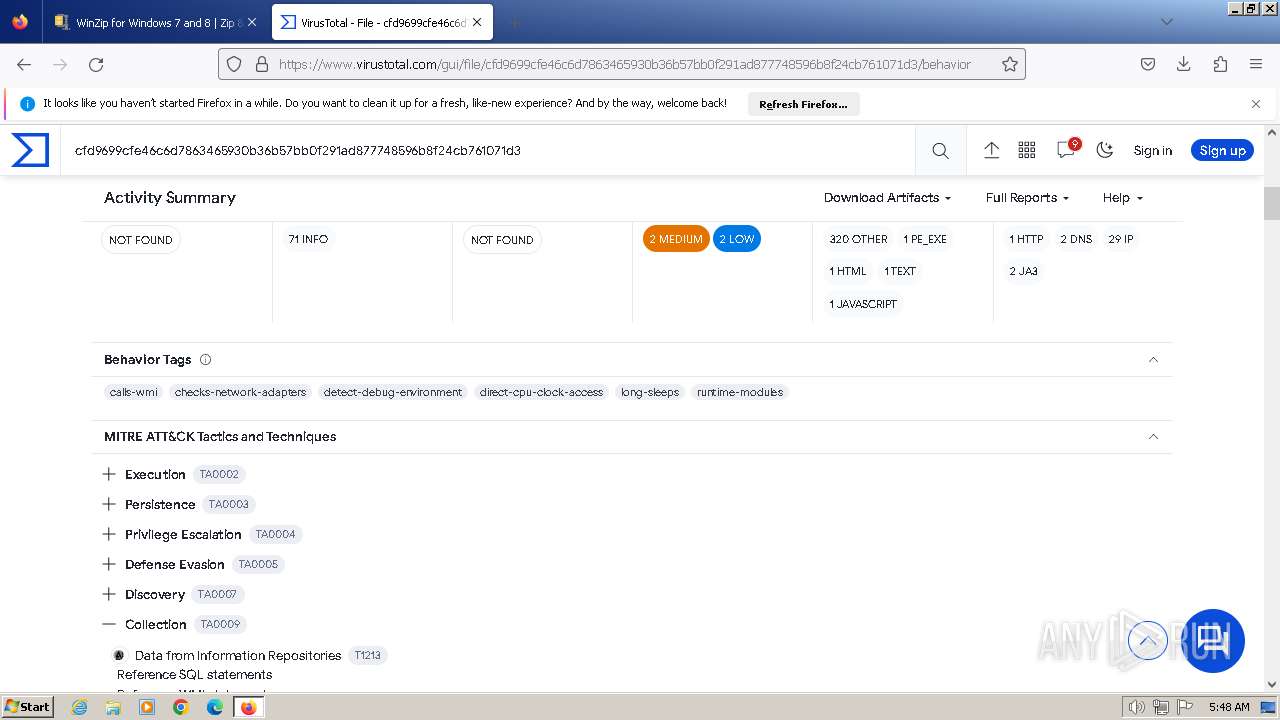Open the Pocket save icon
Image resolution: width=1280 pixels, height=720 pixels.
click(1148, 64)
